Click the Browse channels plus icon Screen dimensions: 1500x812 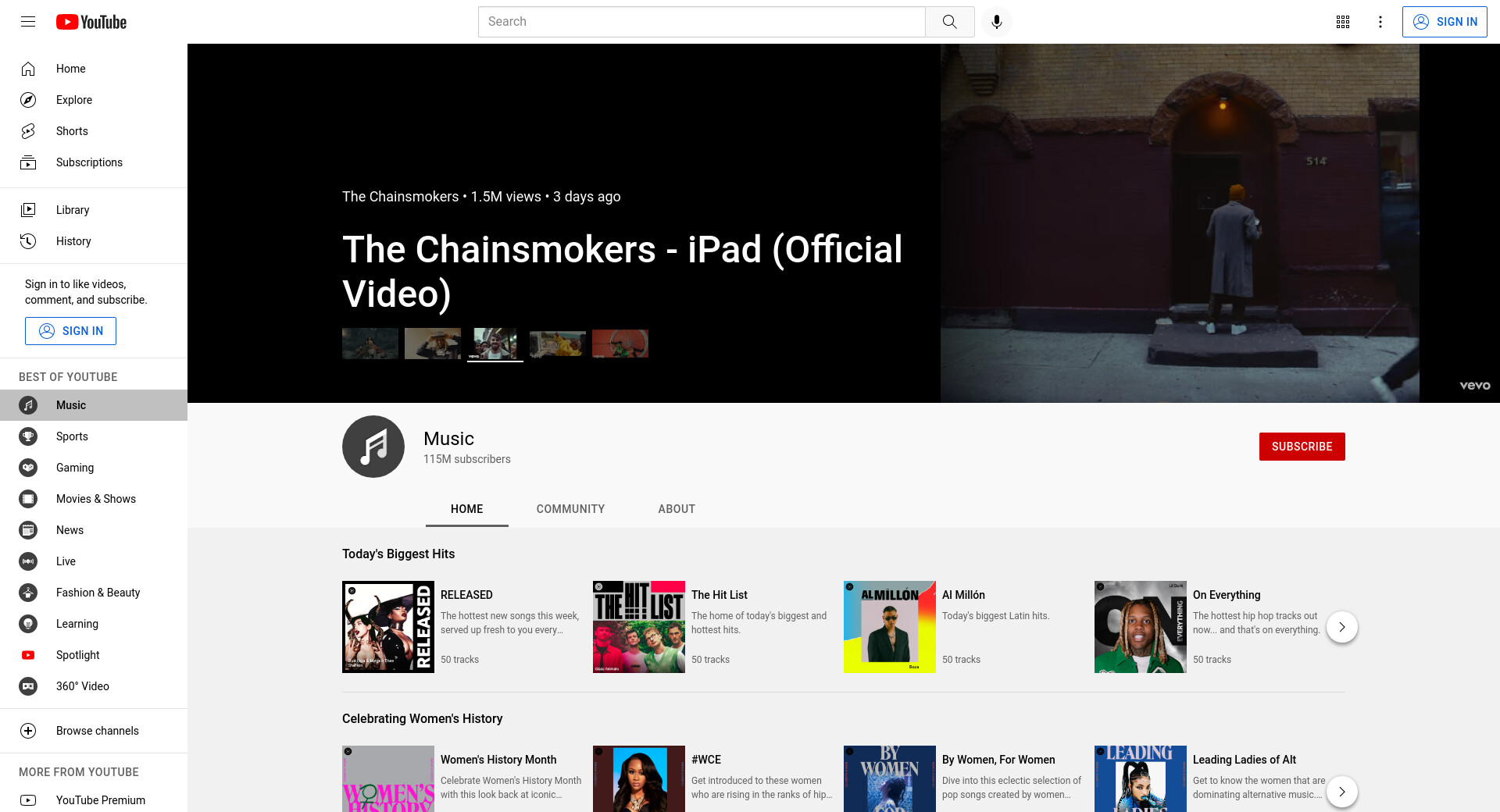coord(28,731)
